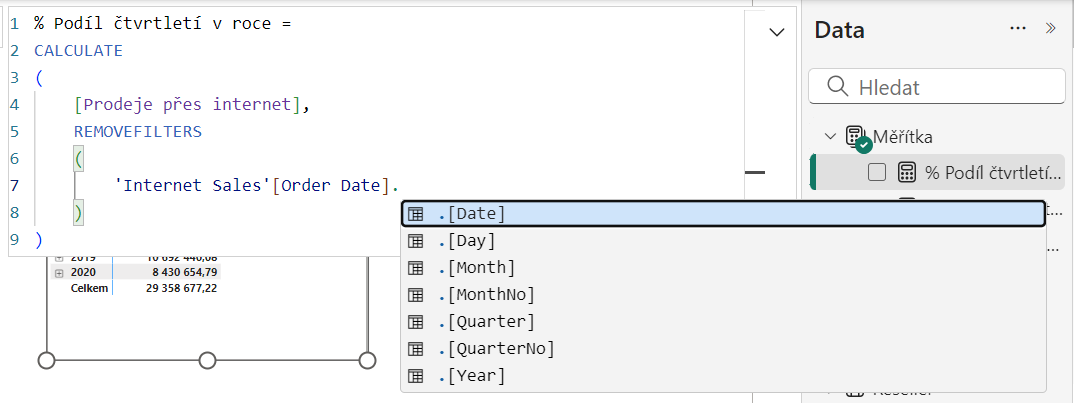Image resolution: width=1074 pixels, height=403 pixels.
Task: Click the column icon beside .[Quarter] suggestion
Action: [x=416, y=322]
